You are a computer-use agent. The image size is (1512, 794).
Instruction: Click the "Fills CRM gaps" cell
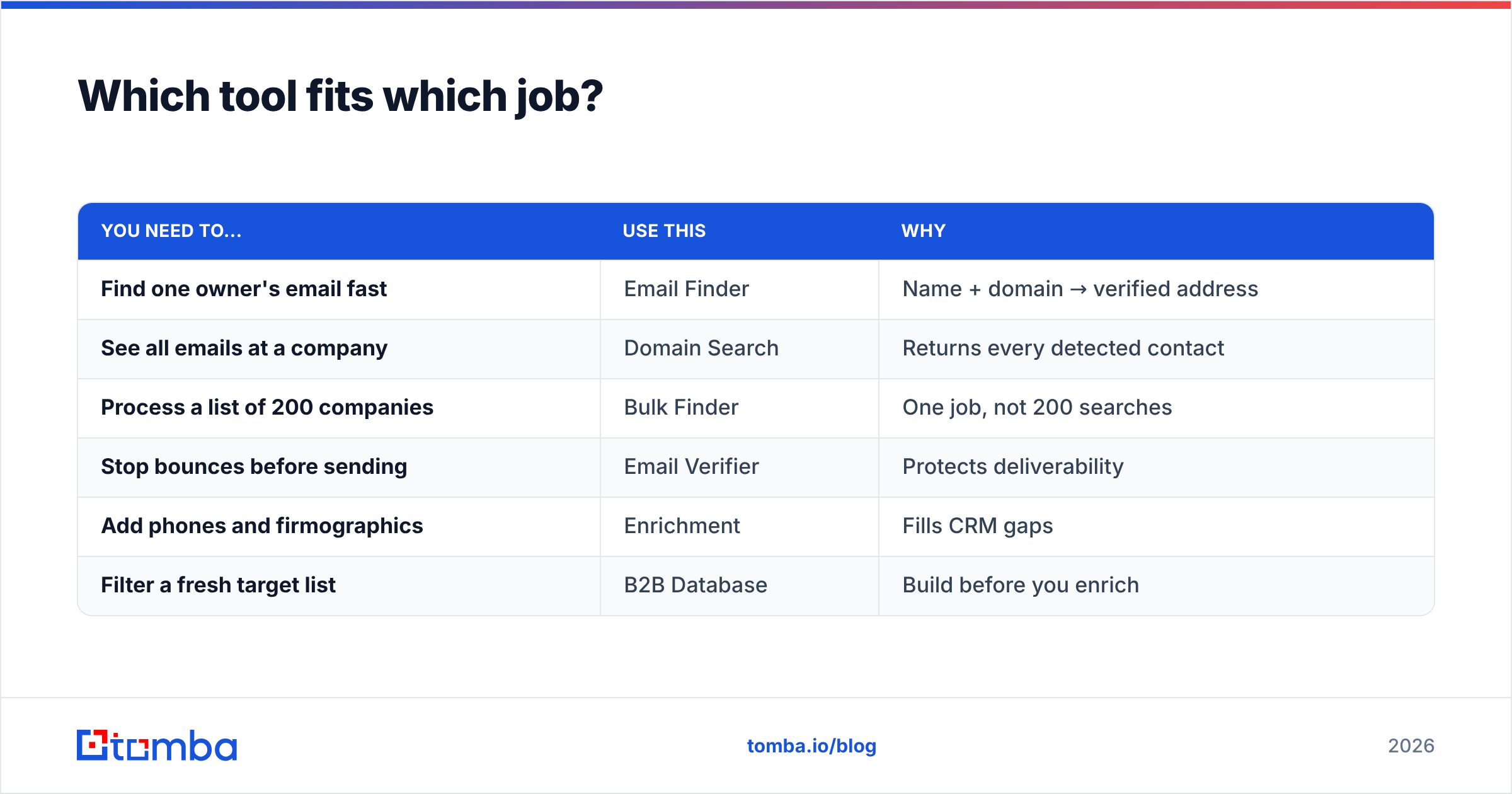1157,526
